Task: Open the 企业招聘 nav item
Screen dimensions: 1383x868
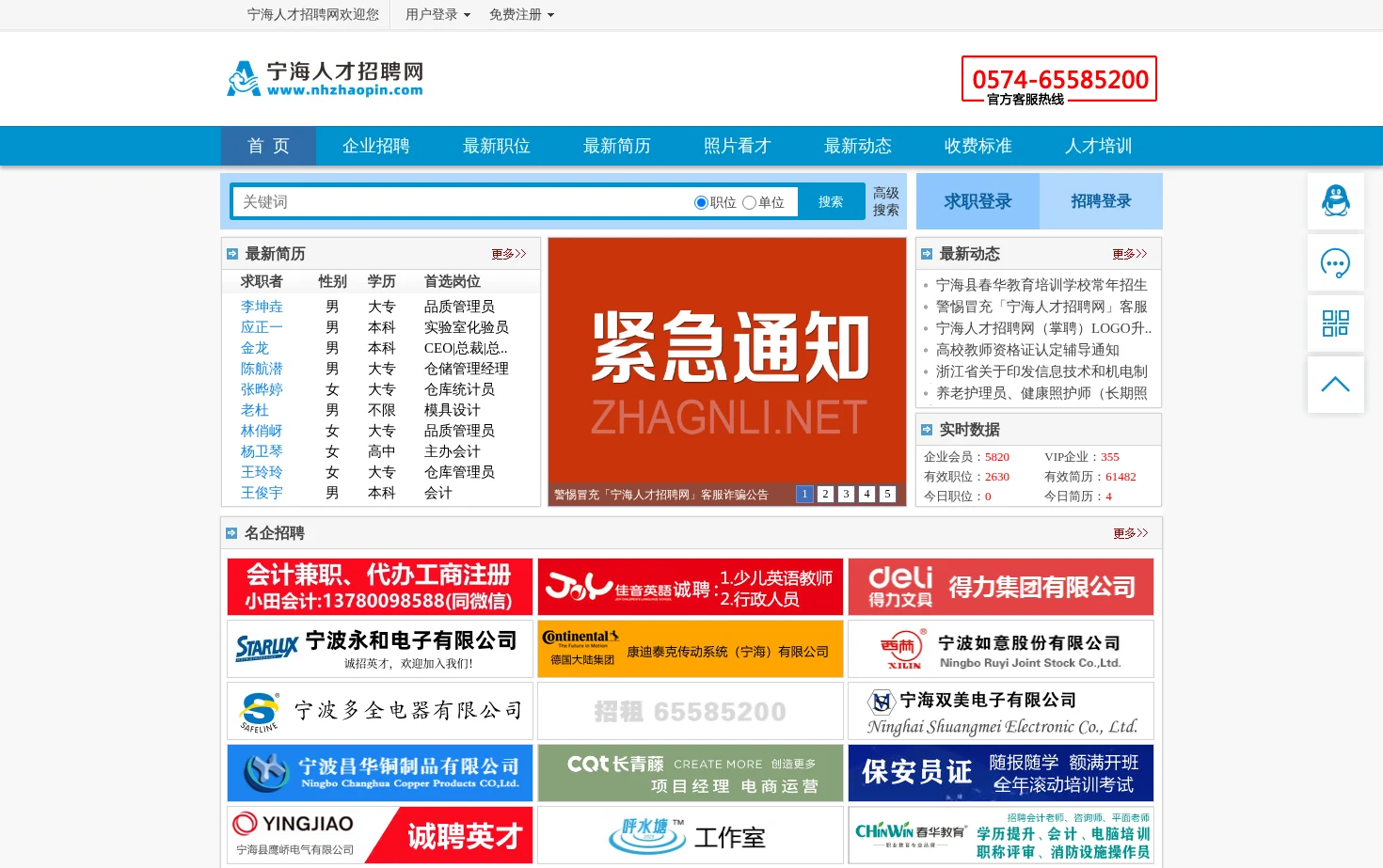Action: [376, 146]
